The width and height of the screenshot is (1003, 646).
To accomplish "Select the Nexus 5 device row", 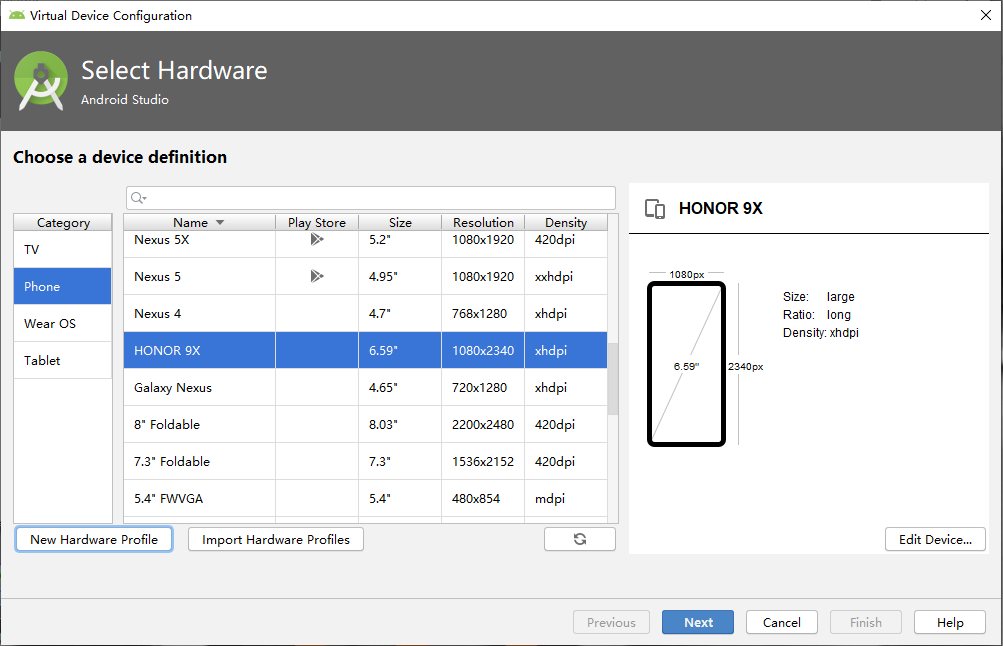I will pyautogui.click(x=365, y=276).
